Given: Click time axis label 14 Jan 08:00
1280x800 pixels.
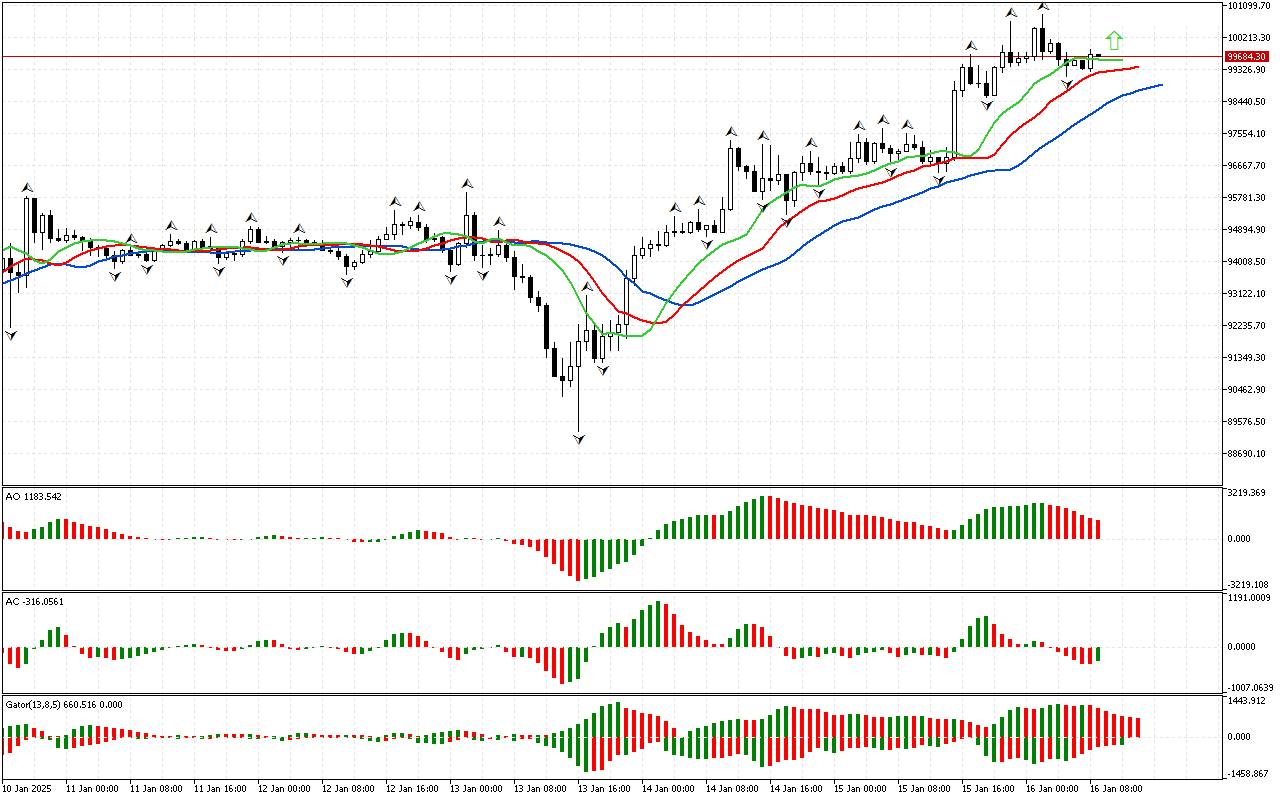Looking at the screenshot, I should pos(732,789).
